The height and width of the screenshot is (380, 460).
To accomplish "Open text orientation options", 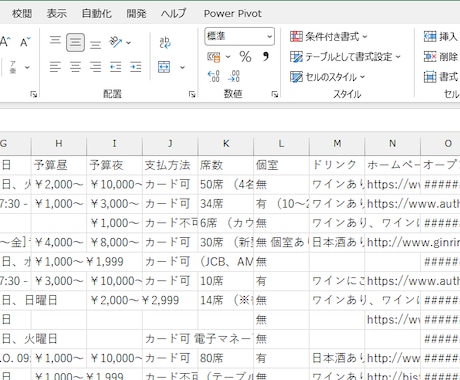I will (115, 42).
